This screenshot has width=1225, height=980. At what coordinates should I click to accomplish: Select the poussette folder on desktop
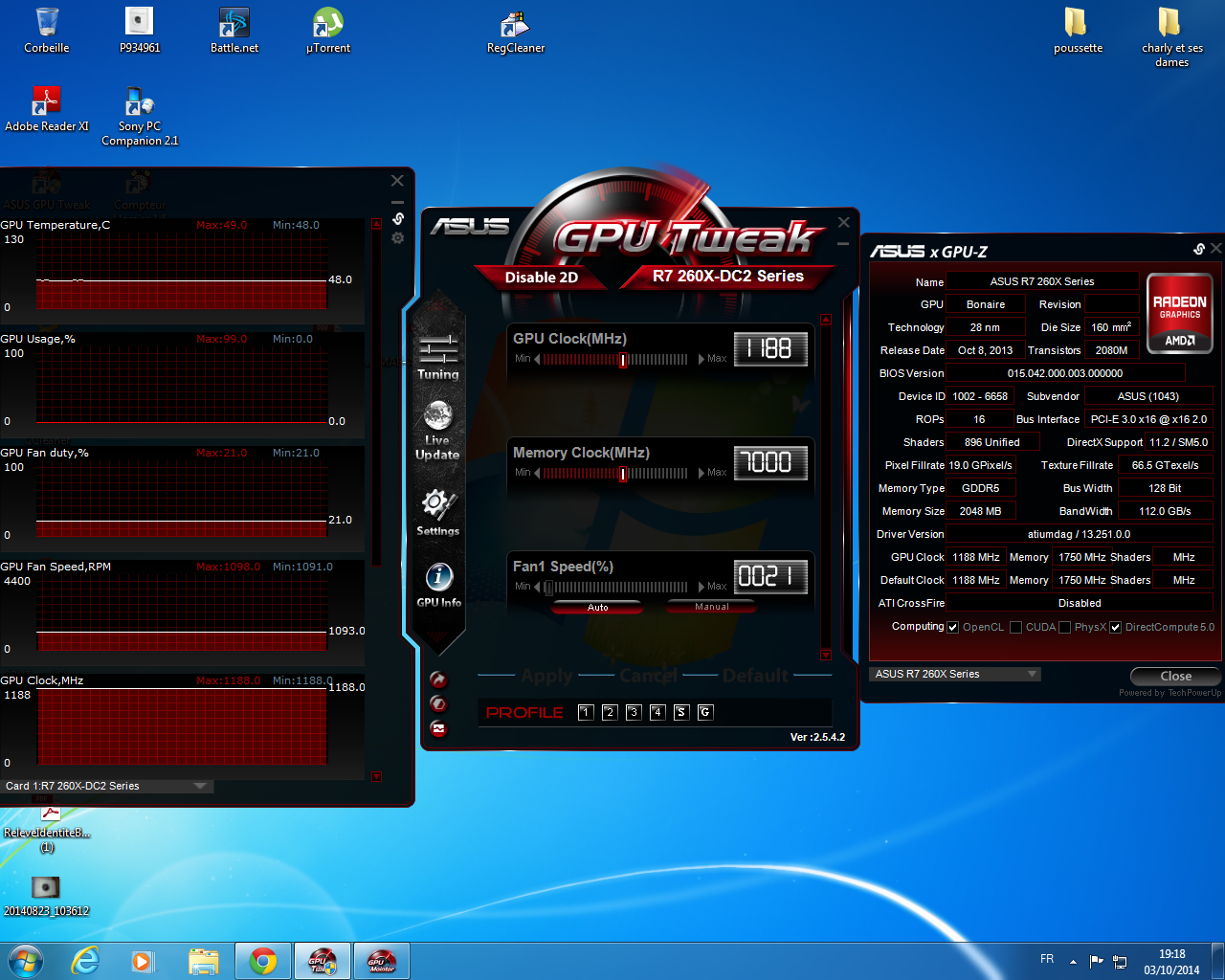(x=1078, y=31)
